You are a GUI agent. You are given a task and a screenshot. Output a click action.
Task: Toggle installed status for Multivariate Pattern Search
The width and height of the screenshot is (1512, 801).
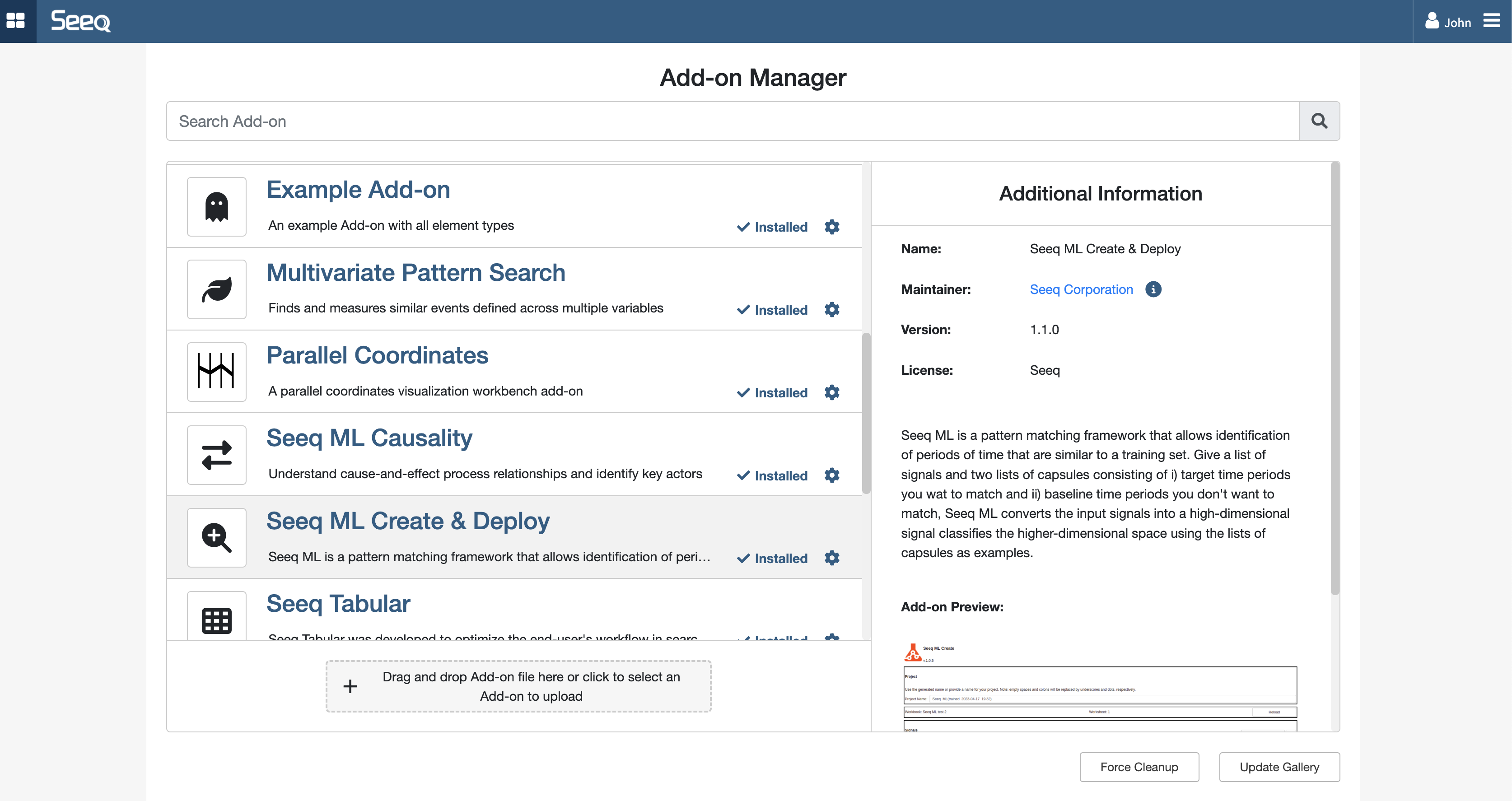click(772, 310)
